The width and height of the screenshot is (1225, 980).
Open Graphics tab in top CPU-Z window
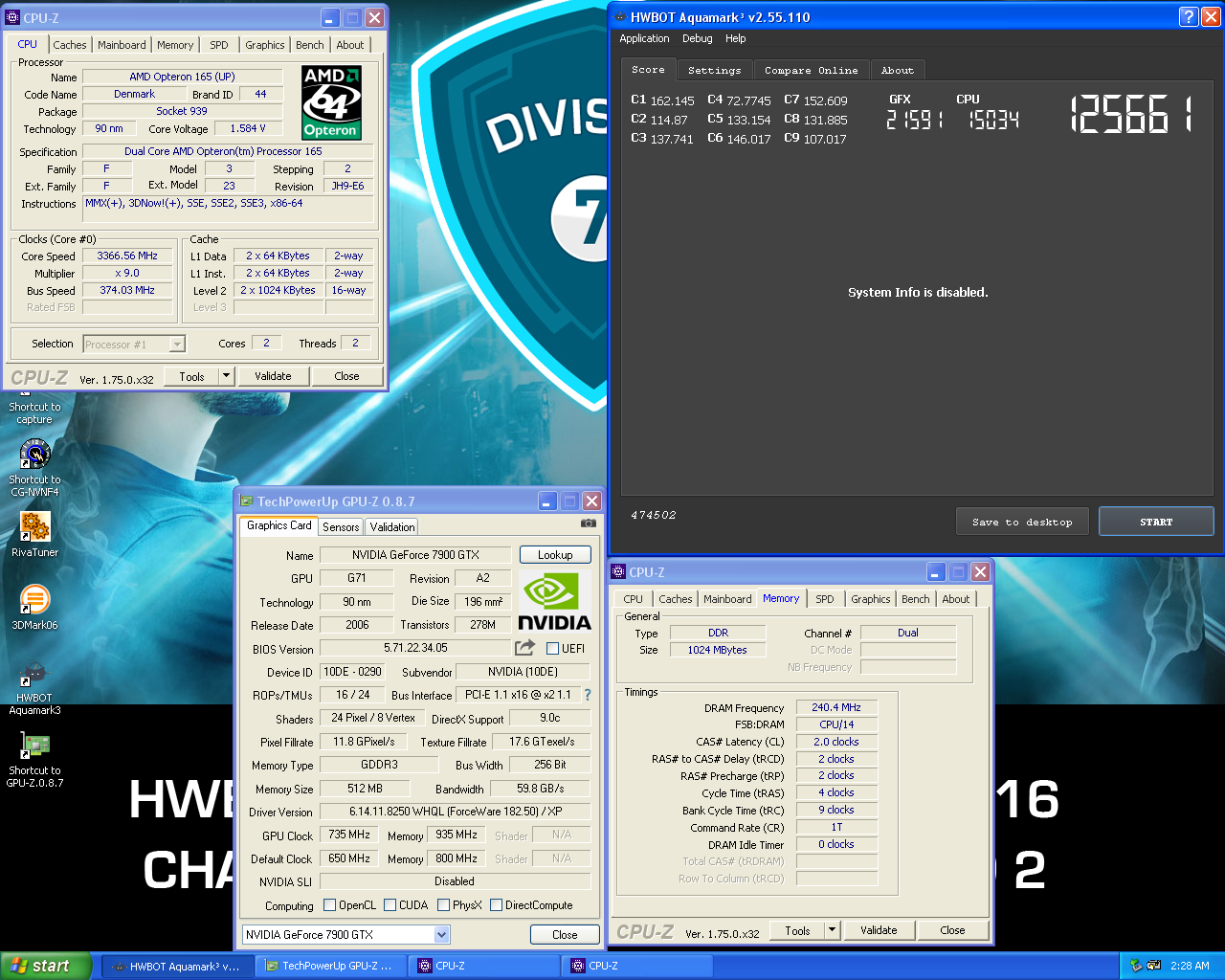(x=264, y=45)
